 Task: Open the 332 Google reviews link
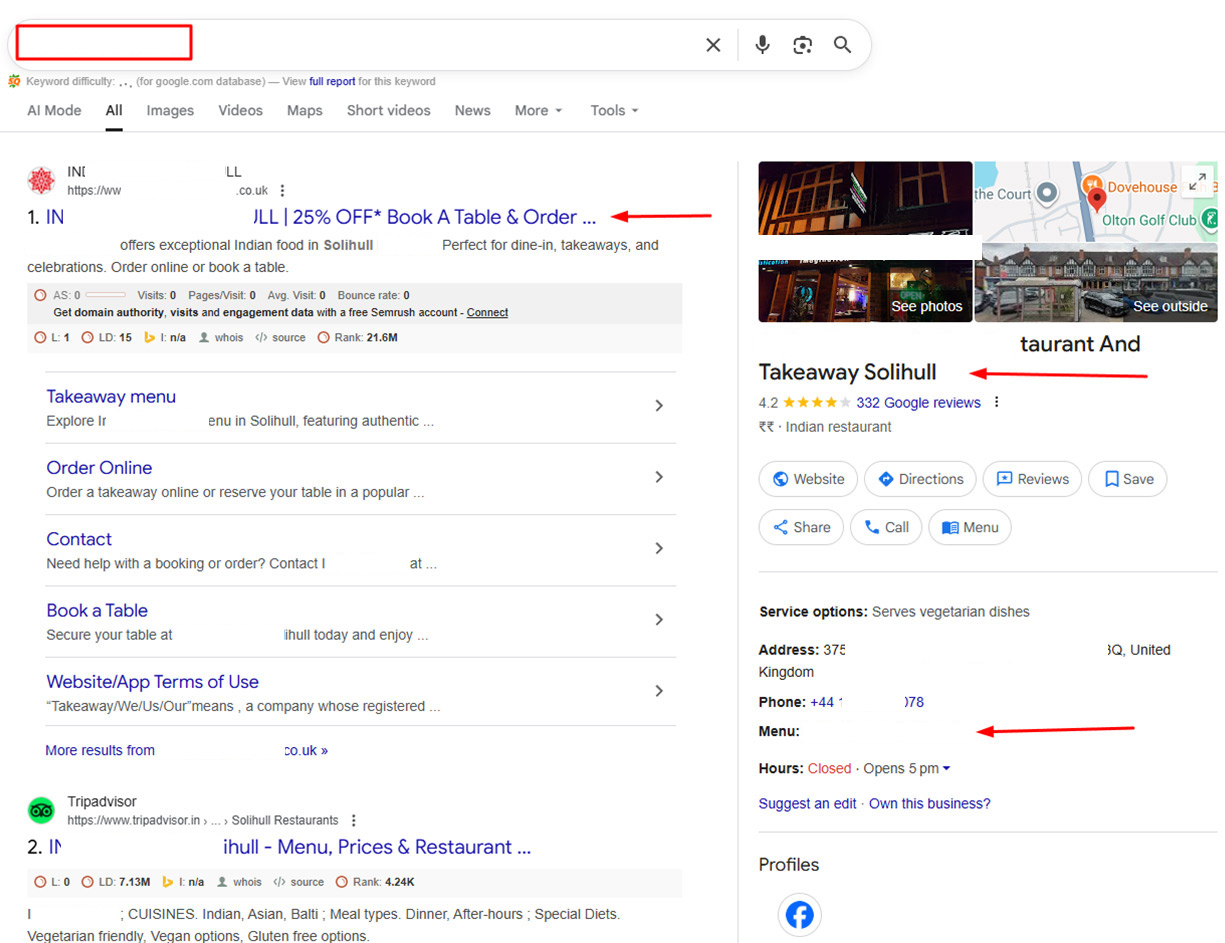coord(918,403)
